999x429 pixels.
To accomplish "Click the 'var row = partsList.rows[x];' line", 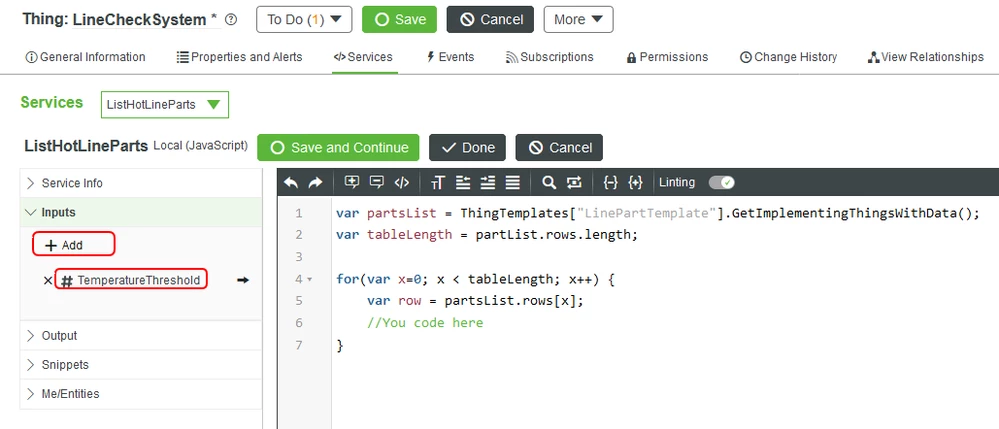I will [475, 301].
